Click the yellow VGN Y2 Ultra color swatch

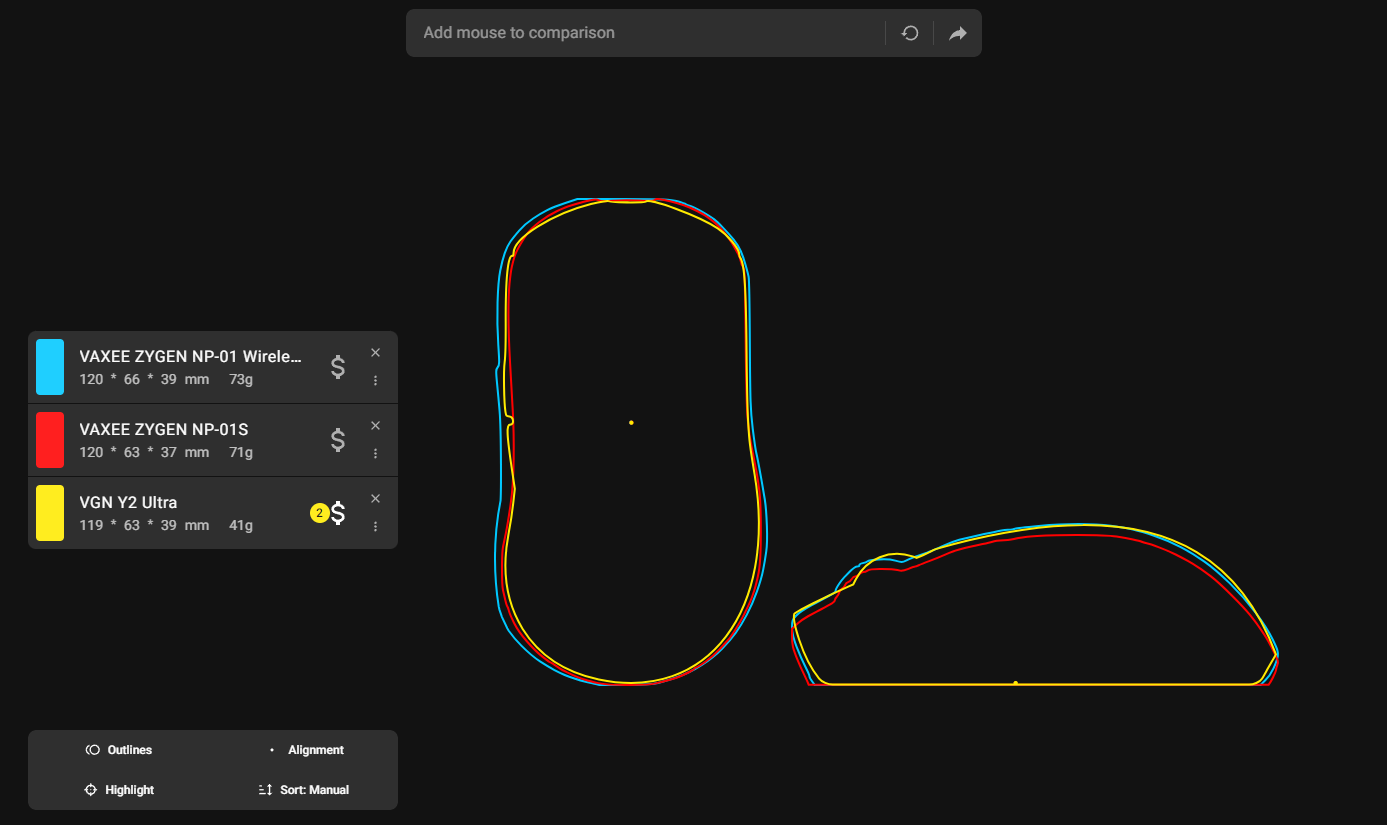(x=50, y=513)
